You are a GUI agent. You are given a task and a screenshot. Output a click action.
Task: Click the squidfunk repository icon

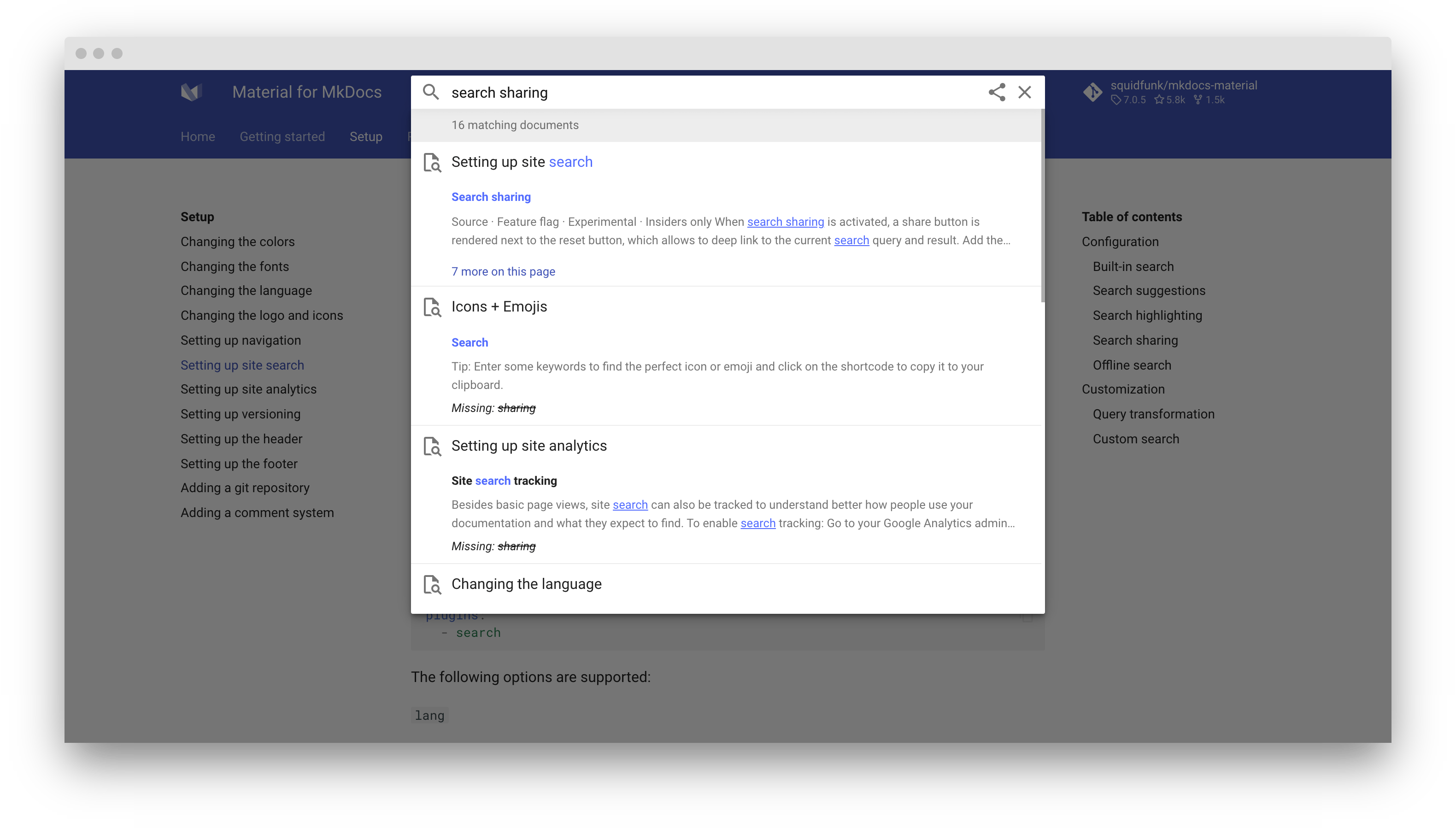(x=1090, y=93)
